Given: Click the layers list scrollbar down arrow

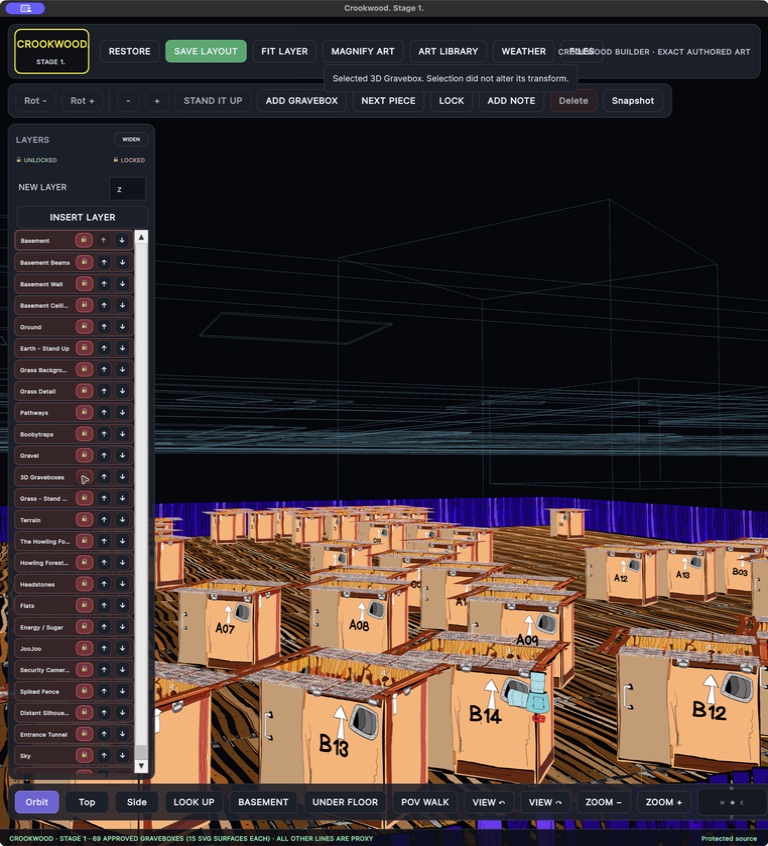Looking at the screenshot, I should point(141,766).
